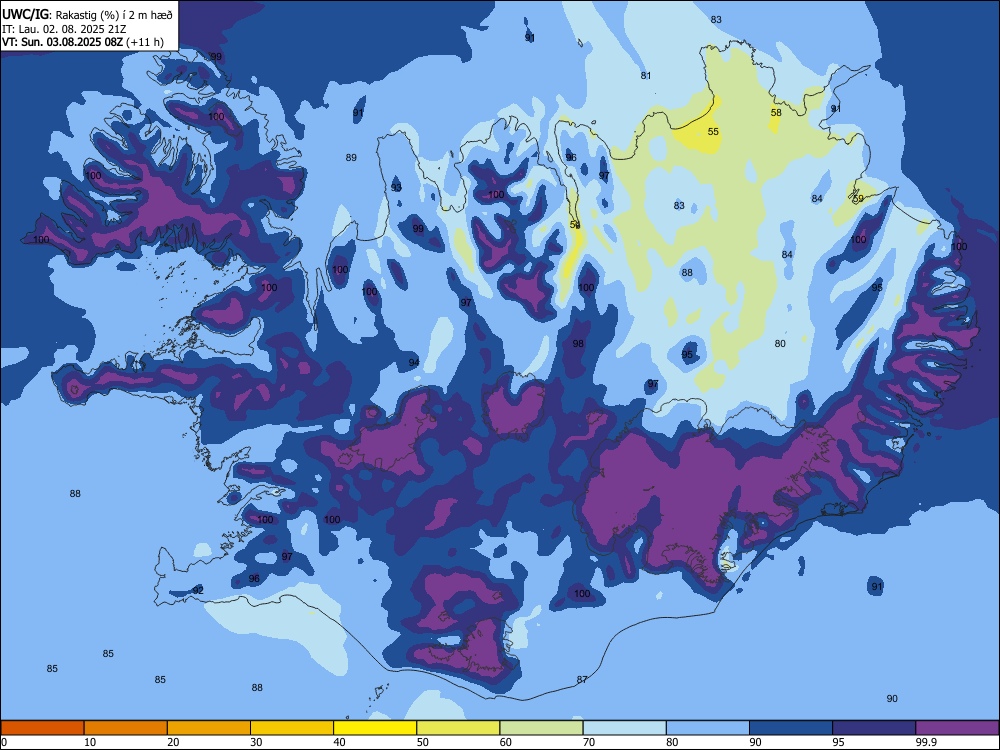This screenshot has width=1000, height=750.
Task: Select the '10' tick label on the color scale
Action: coord(90,742)
